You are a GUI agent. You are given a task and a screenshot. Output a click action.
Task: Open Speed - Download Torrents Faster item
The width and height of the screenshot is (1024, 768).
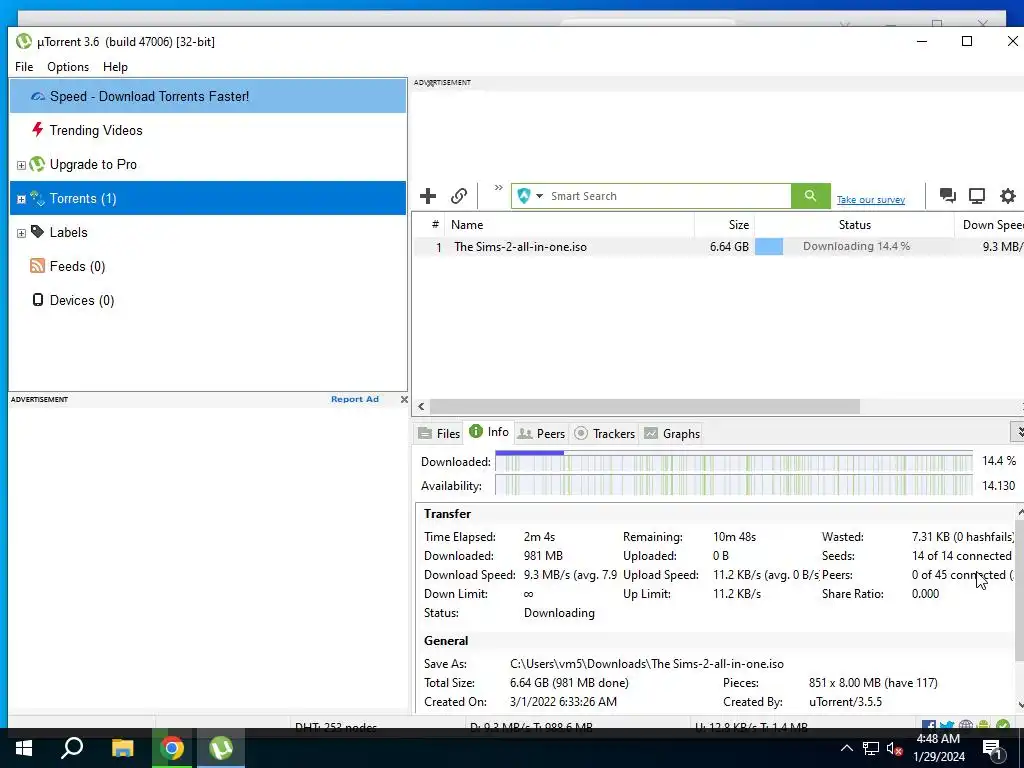click(208, 96)
